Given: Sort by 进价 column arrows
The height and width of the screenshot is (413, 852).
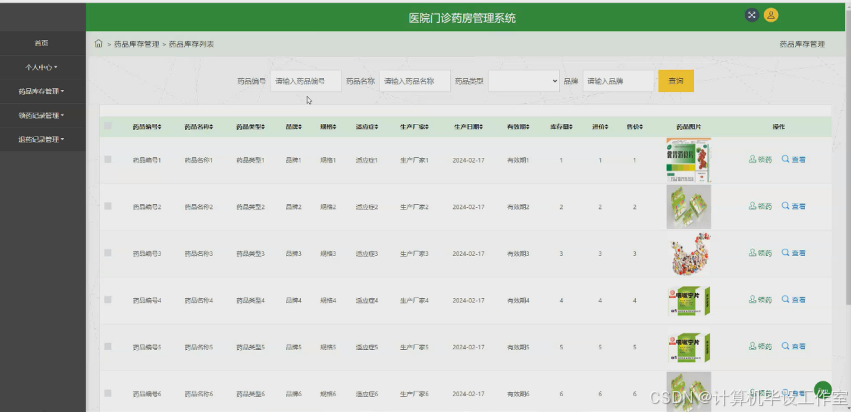Looking at the screenshot, I should [607, 127].
